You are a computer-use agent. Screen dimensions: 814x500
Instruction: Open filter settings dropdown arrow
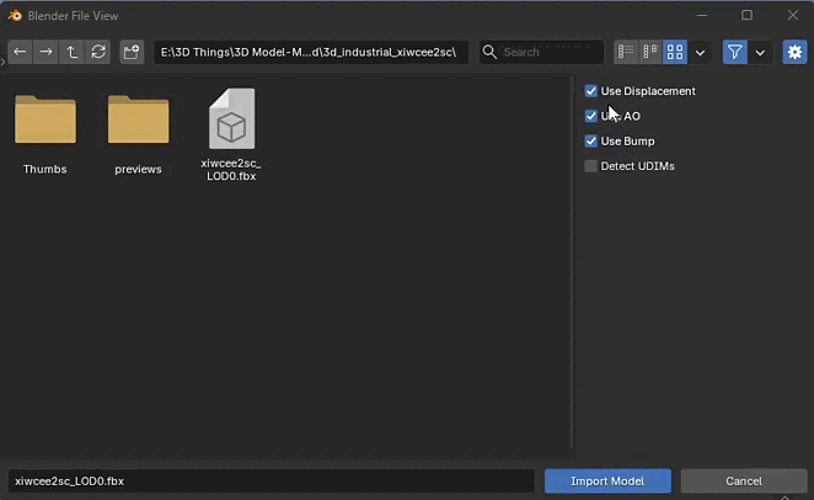click(x=760, y=52)
